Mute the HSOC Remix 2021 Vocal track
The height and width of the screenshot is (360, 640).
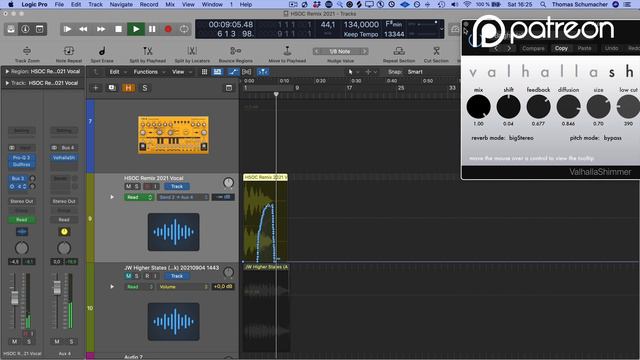tap(129, 186)
